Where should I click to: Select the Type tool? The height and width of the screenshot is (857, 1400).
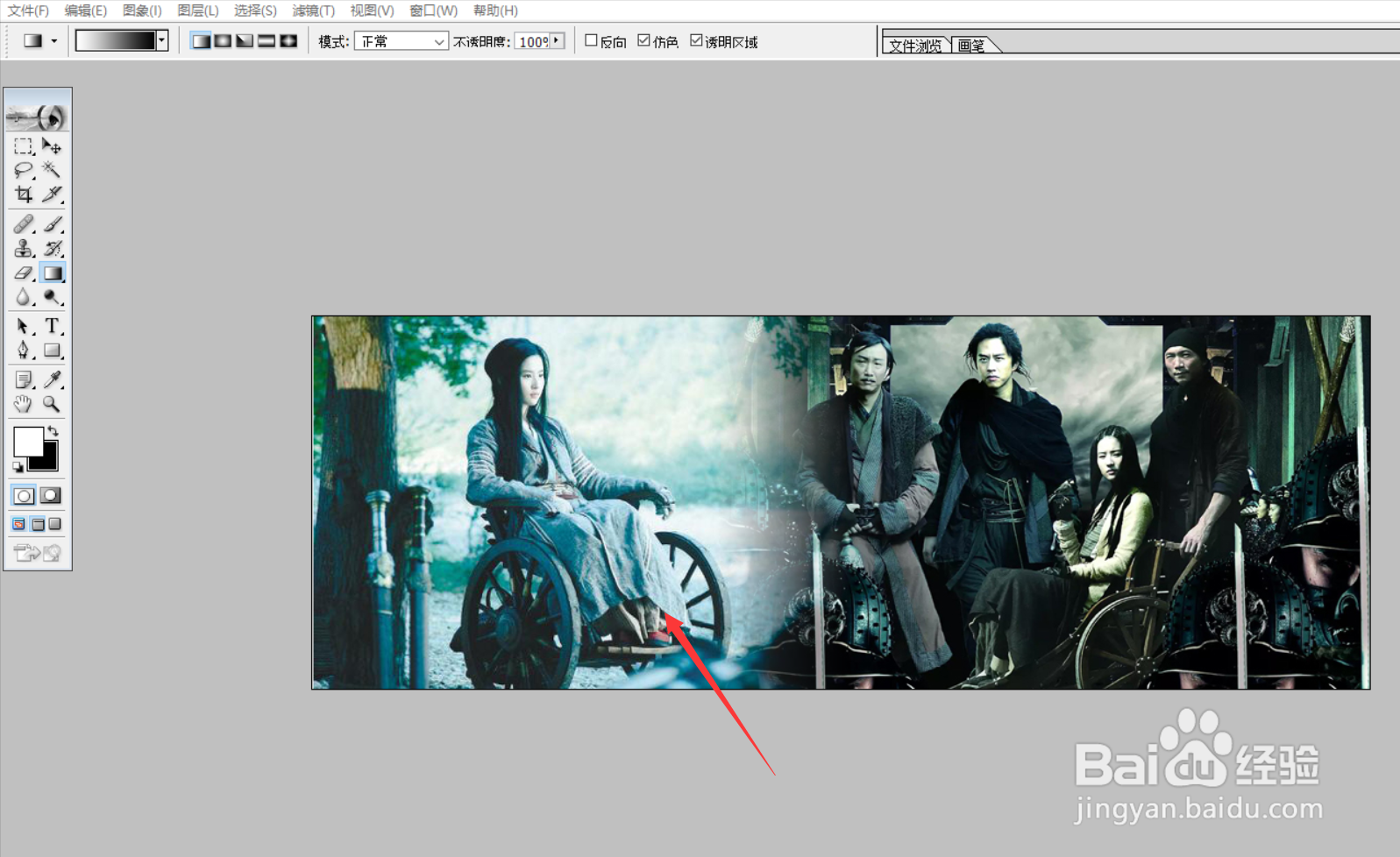53,327
